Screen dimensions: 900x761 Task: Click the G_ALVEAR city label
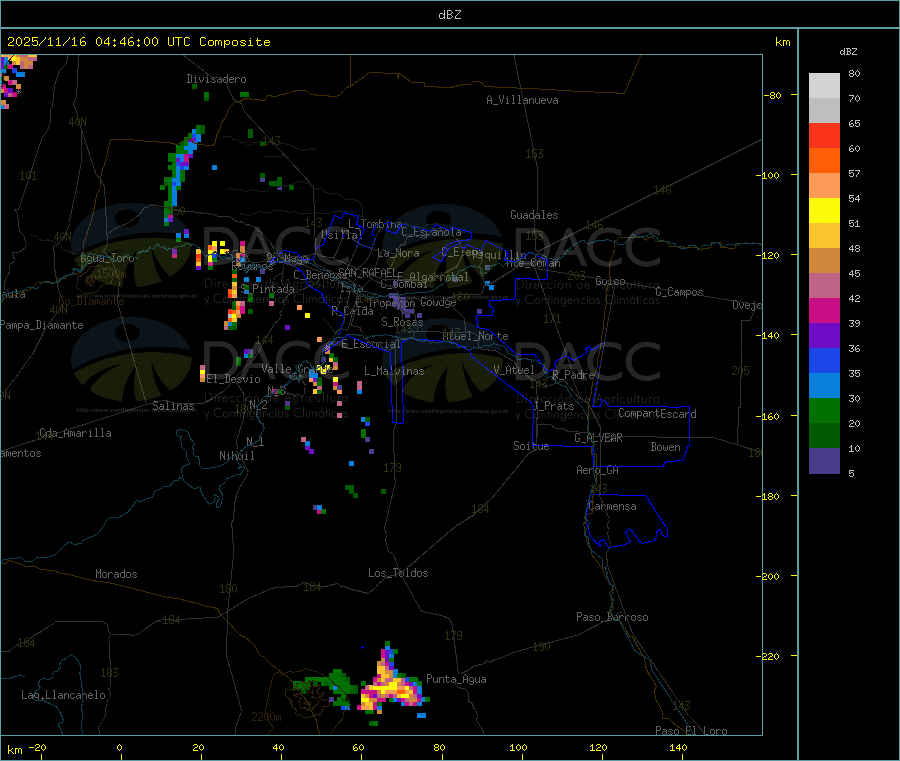(x=598, y=438)
